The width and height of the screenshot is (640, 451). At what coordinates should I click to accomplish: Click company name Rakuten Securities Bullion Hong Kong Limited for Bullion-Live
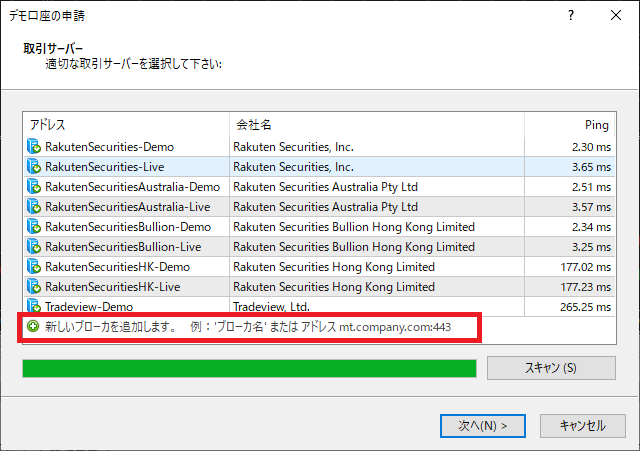pos(354,247)
